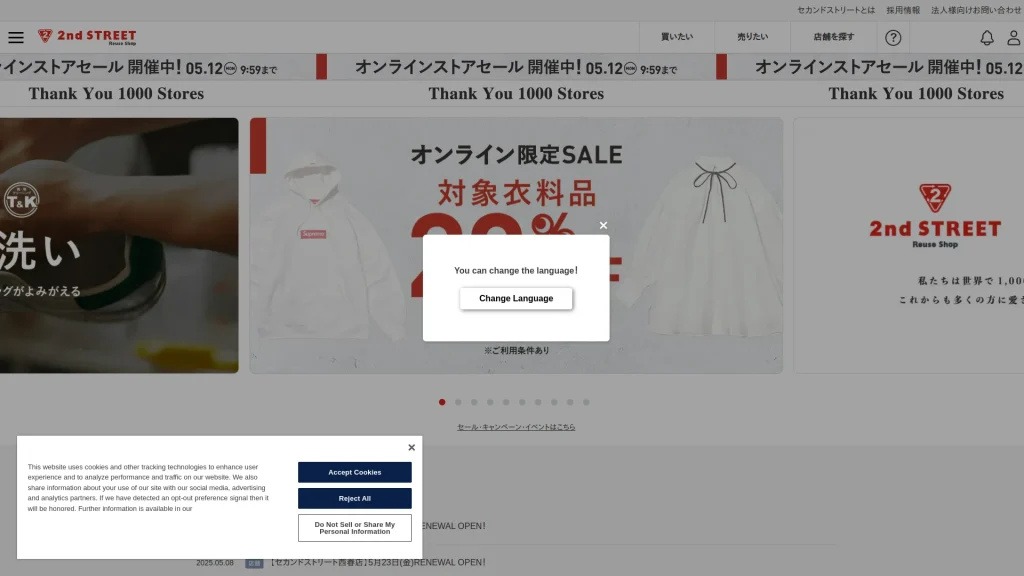Open the user account icon
The image size is (1024, 576).
(1014, 37)
